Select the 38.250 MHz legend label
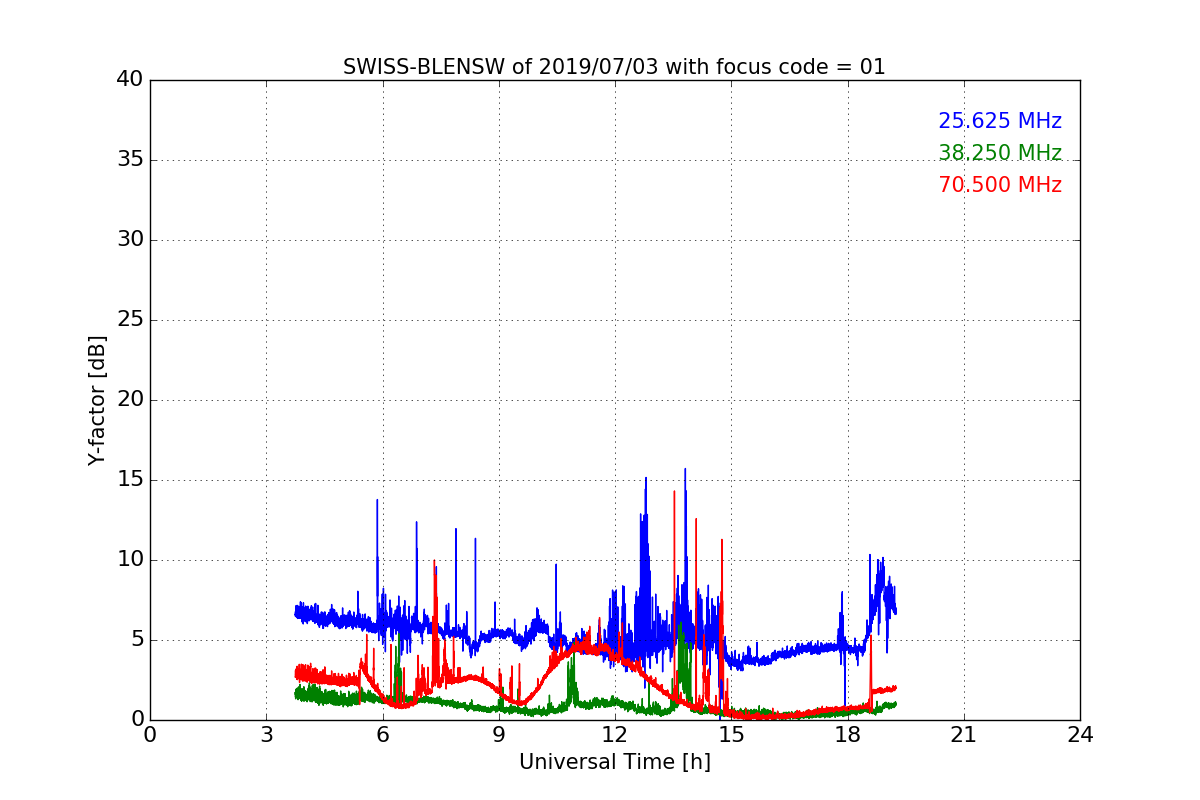Screen dimensions: 1200x800 pyautogui.click(x=1000, y=153)
